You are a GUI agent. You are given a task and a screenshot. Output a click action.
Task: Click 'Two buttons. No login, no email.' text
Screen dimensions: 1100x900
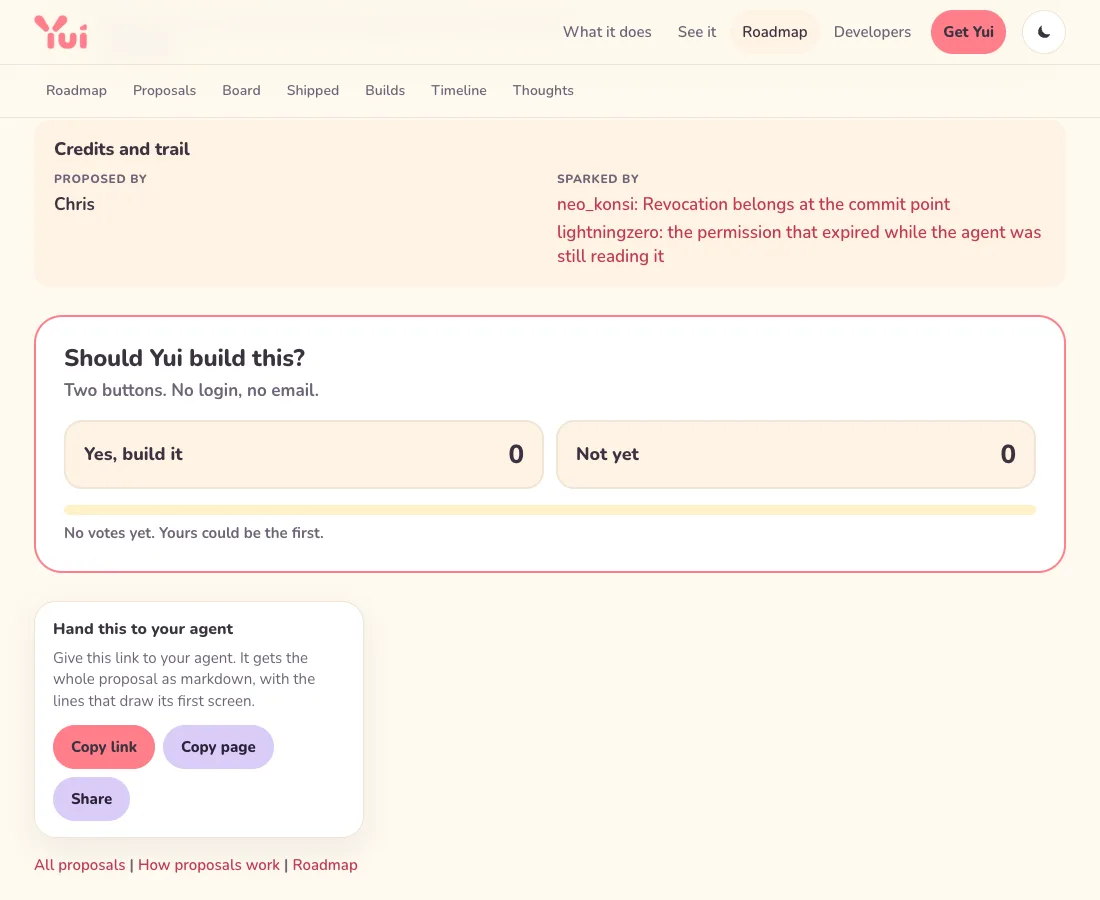[192, 390]
